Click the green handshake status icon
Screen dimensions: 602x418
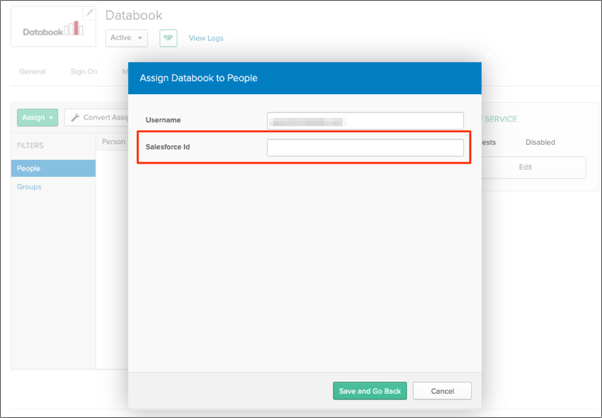(x=169, y=38)
